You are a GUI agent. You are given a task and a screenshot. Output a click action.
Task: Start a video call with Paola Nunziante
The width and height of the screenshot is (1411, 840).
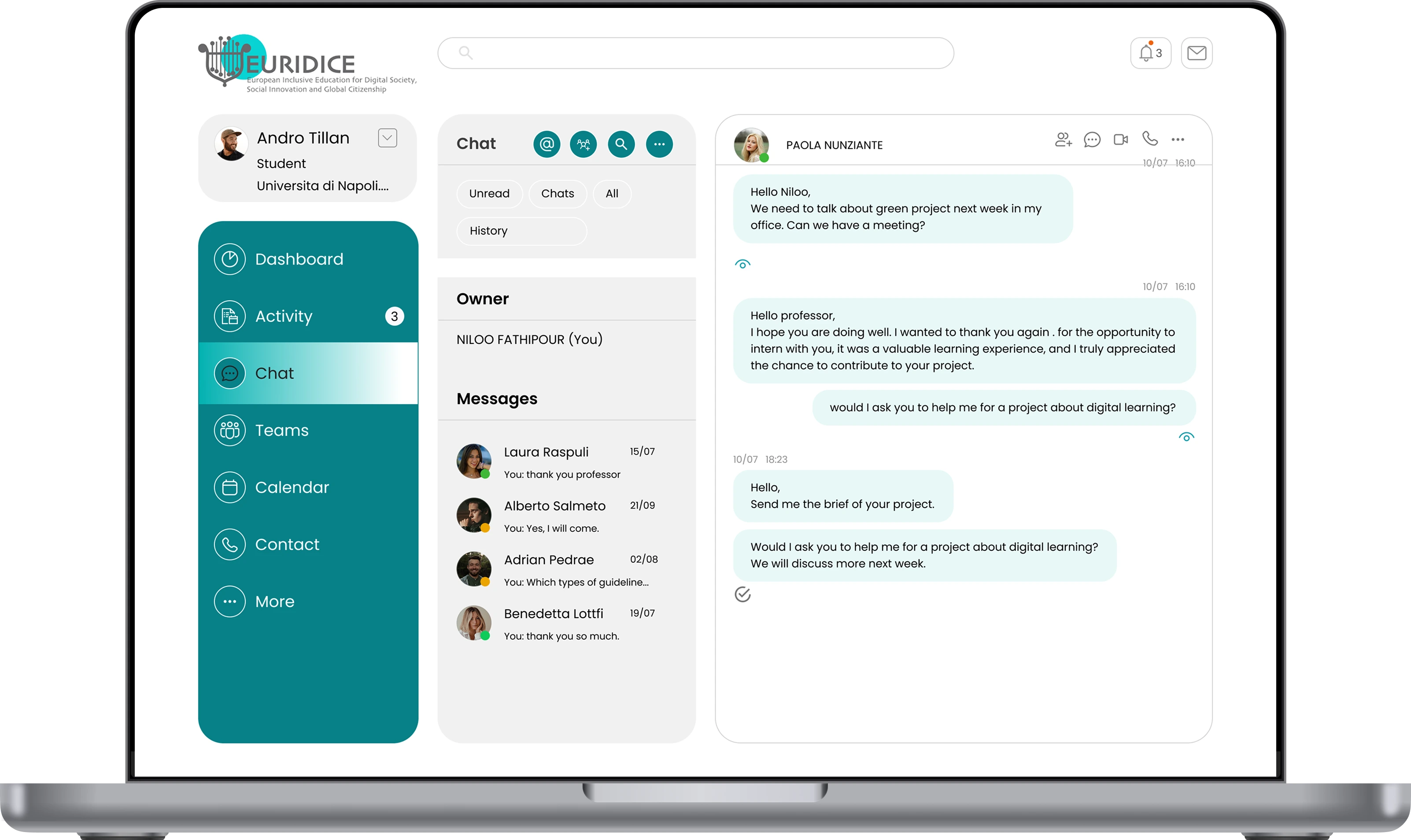(x=1120, y=139)
